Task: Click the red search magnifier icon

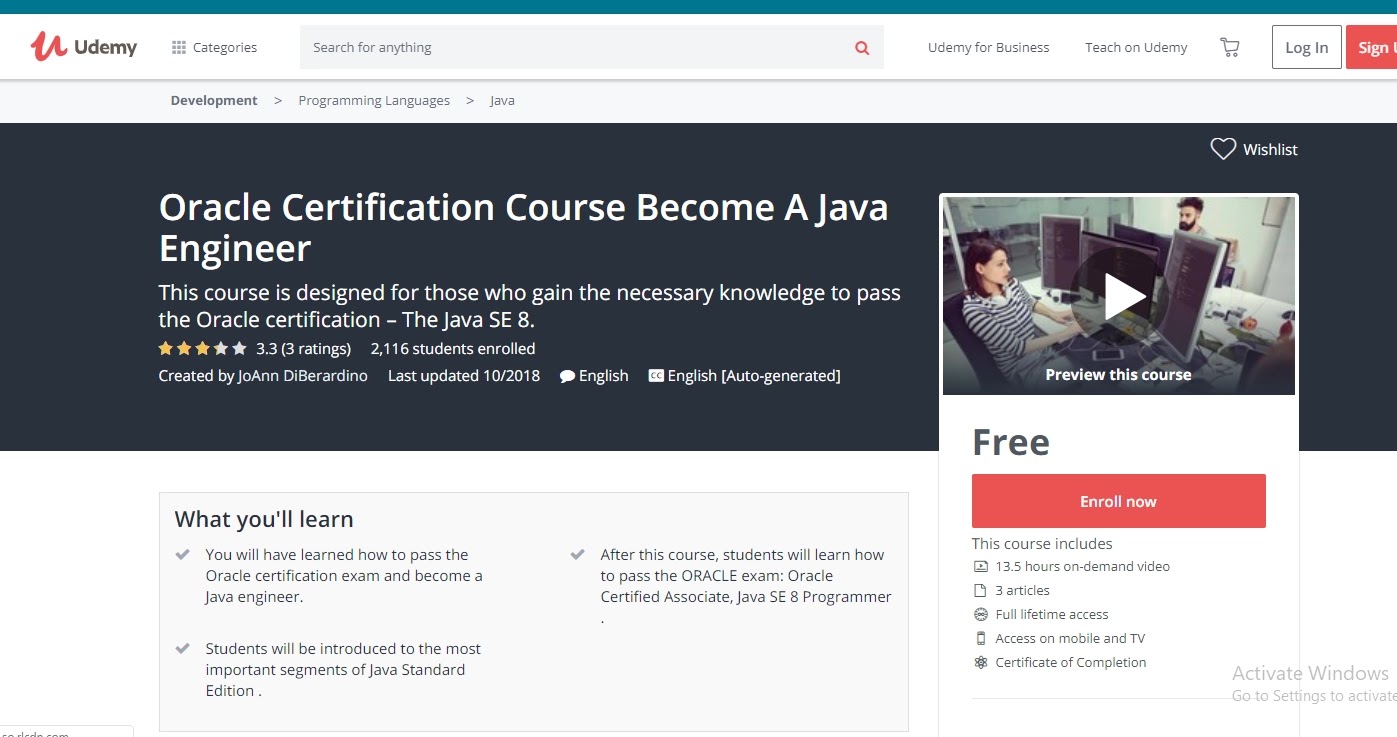Action: click(x=862, y=48)
